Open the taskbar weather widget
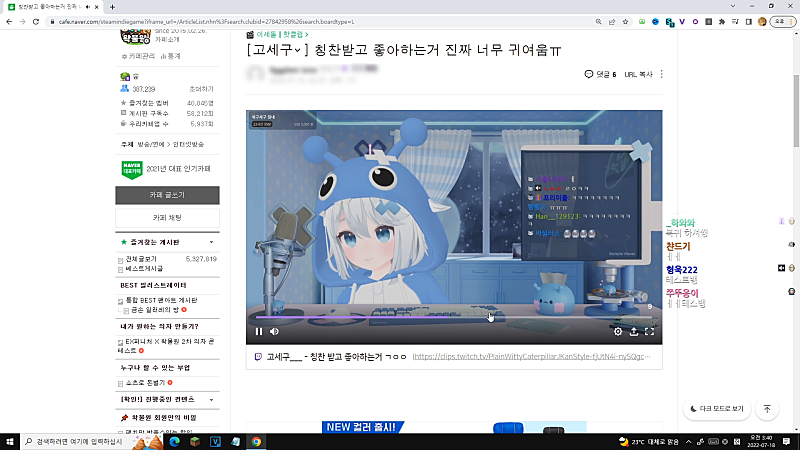The width and height of the screenshot is (800, 450). click(x=648, y=442)
